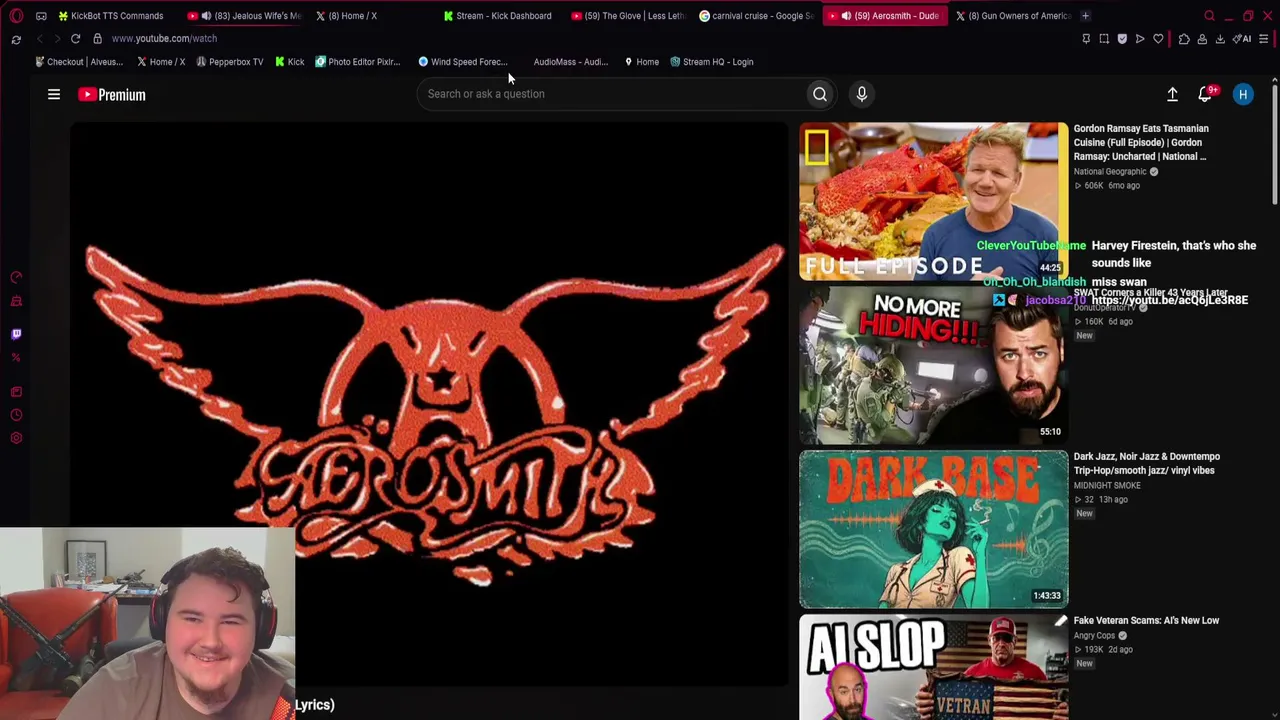1280x720 pixels.
Task: Open the browser profile person icon
Action: [1202, 39]
